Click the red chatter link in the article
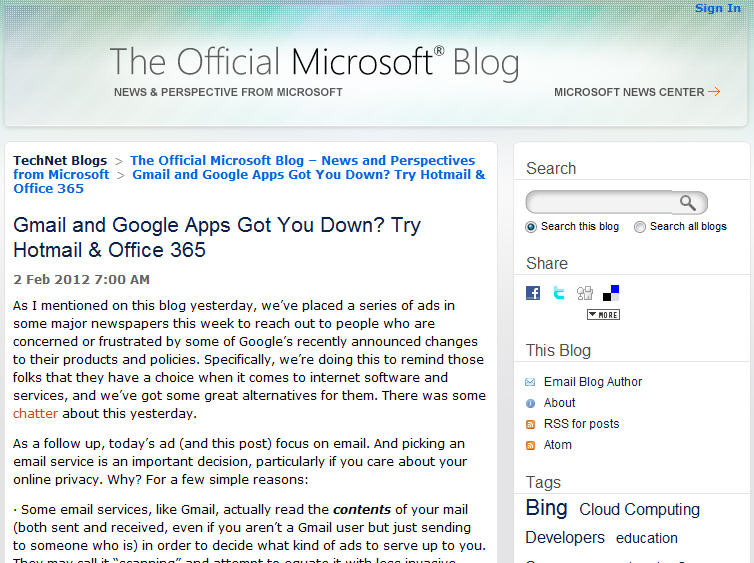Image resolution: width=754 pixels, height=563 pixels. tap(36, 413)
